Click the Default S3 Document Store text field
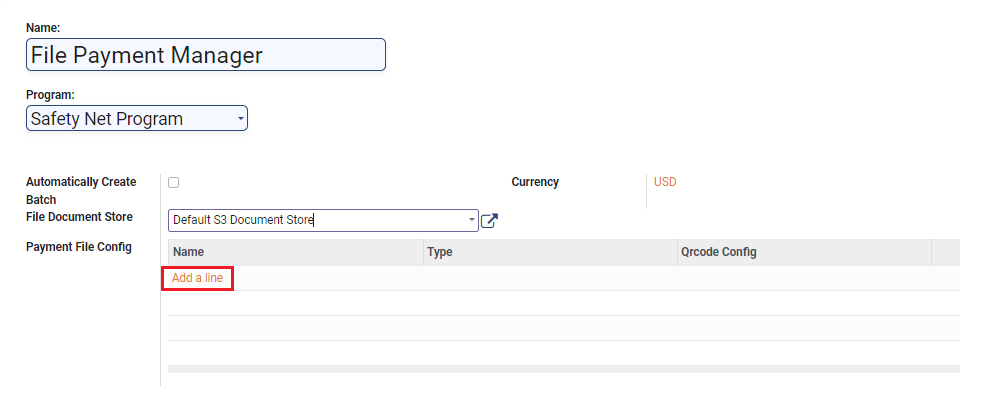 [x=315, y=220]
